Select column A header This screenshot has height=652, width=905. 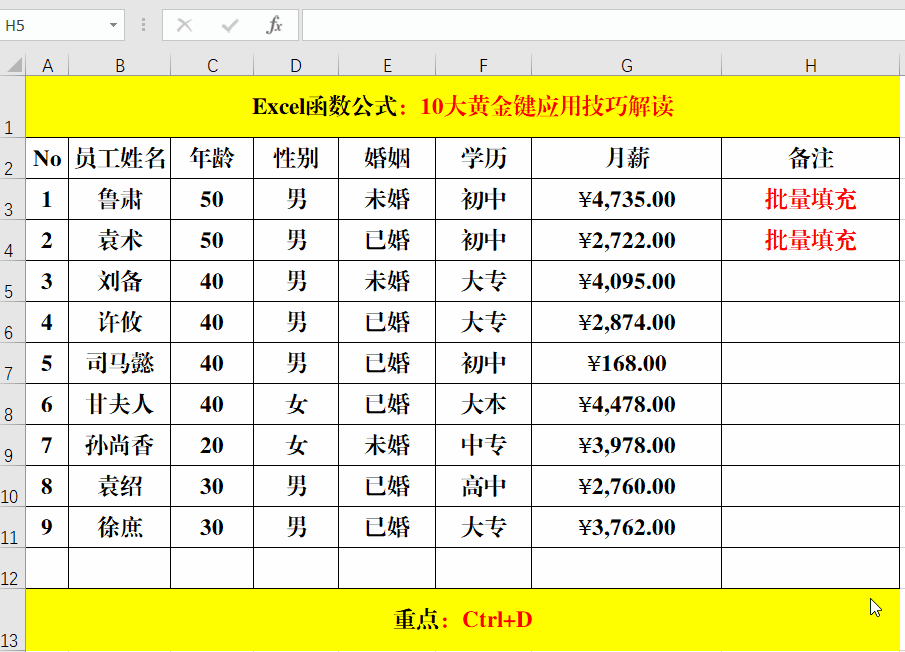point(47,65)
